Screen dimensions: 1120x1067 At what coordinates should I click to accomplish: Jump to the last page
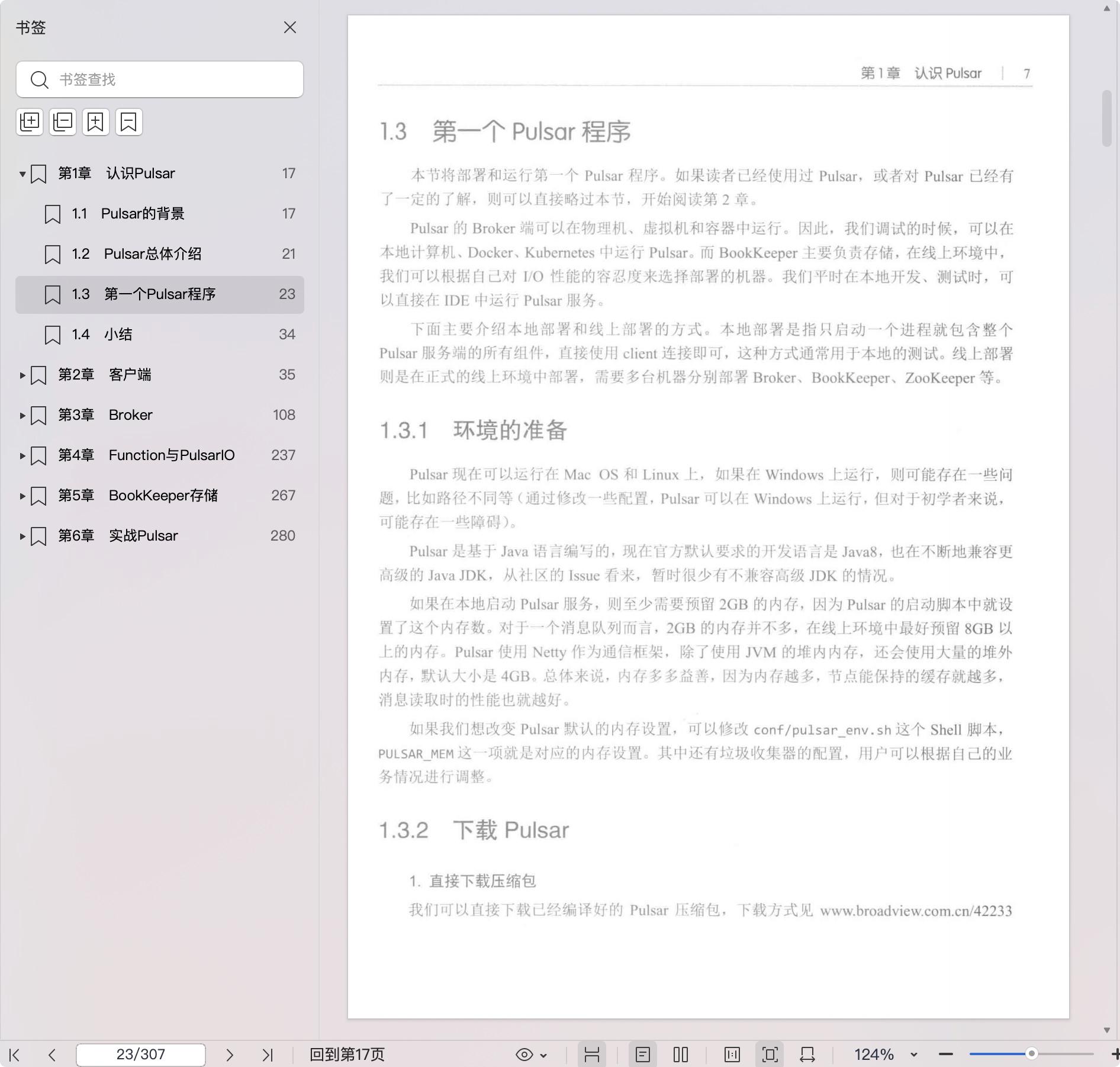coord(268,1055)
